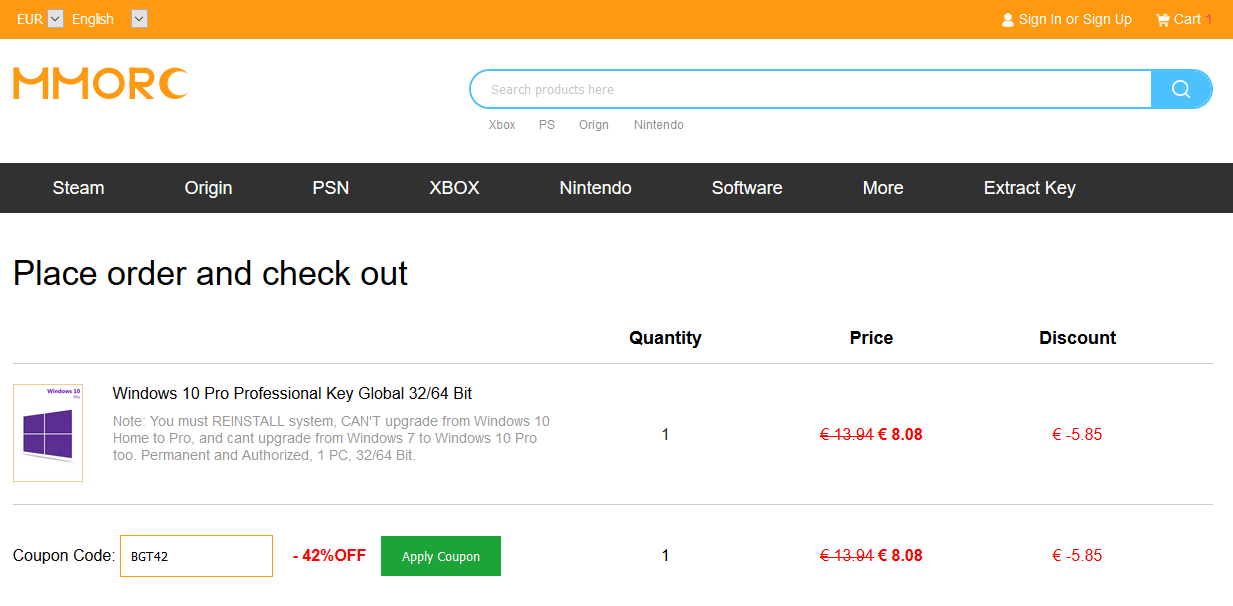Open the Sign In or Sign Up link
This screenshot has height=606, width=1233.
pyautogui.click(x=1075, y=19)
